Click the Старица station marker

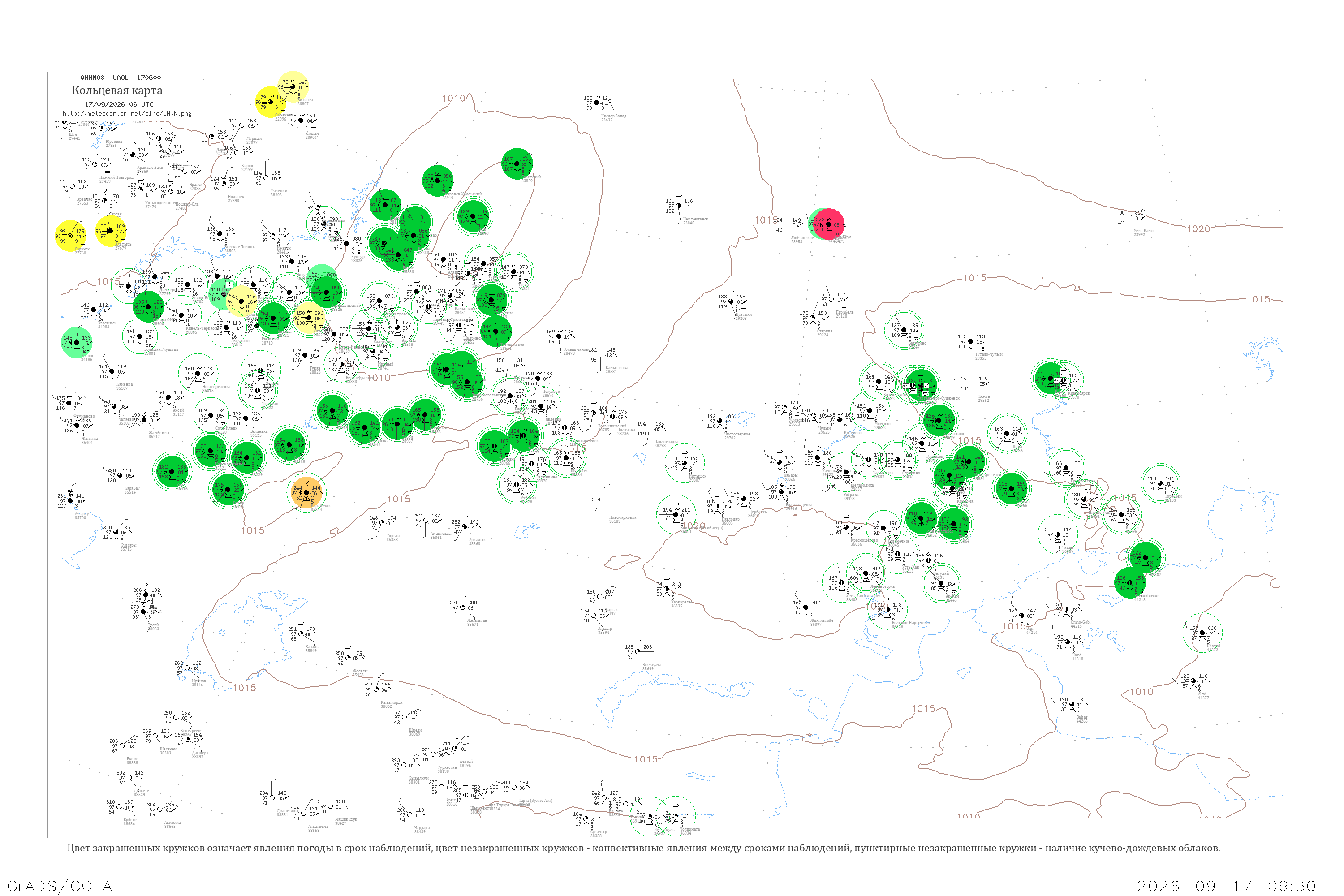pos(814,318)
